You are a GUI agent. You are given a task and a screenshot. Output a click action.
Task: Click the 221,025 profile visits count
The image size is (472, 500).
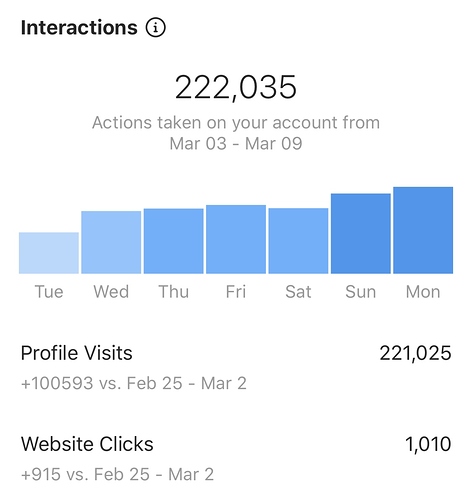[x=415, y=353]
